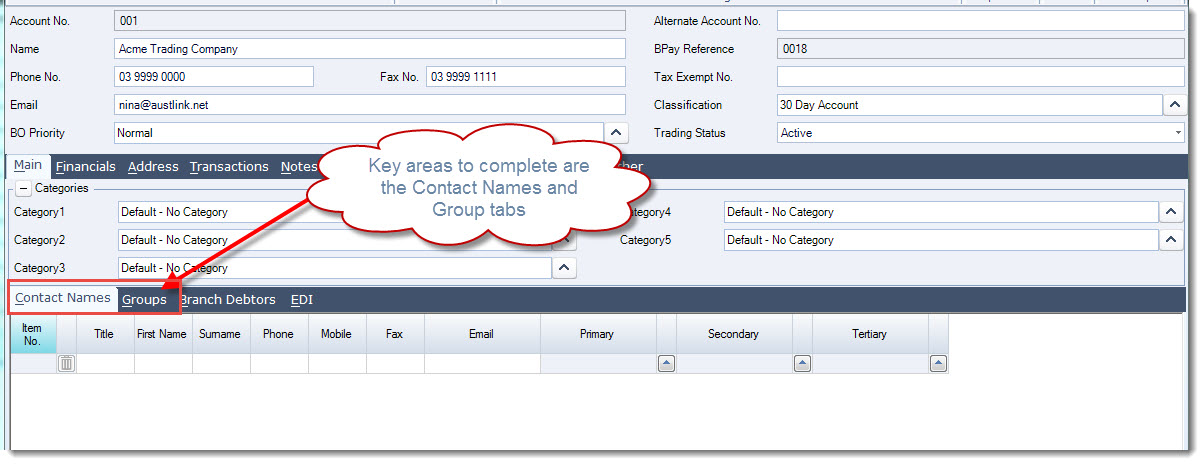The width and height of the screenshot is (1204, 465).
Task: Click the empty Email cell in contact row
Action: pos(482,364)
